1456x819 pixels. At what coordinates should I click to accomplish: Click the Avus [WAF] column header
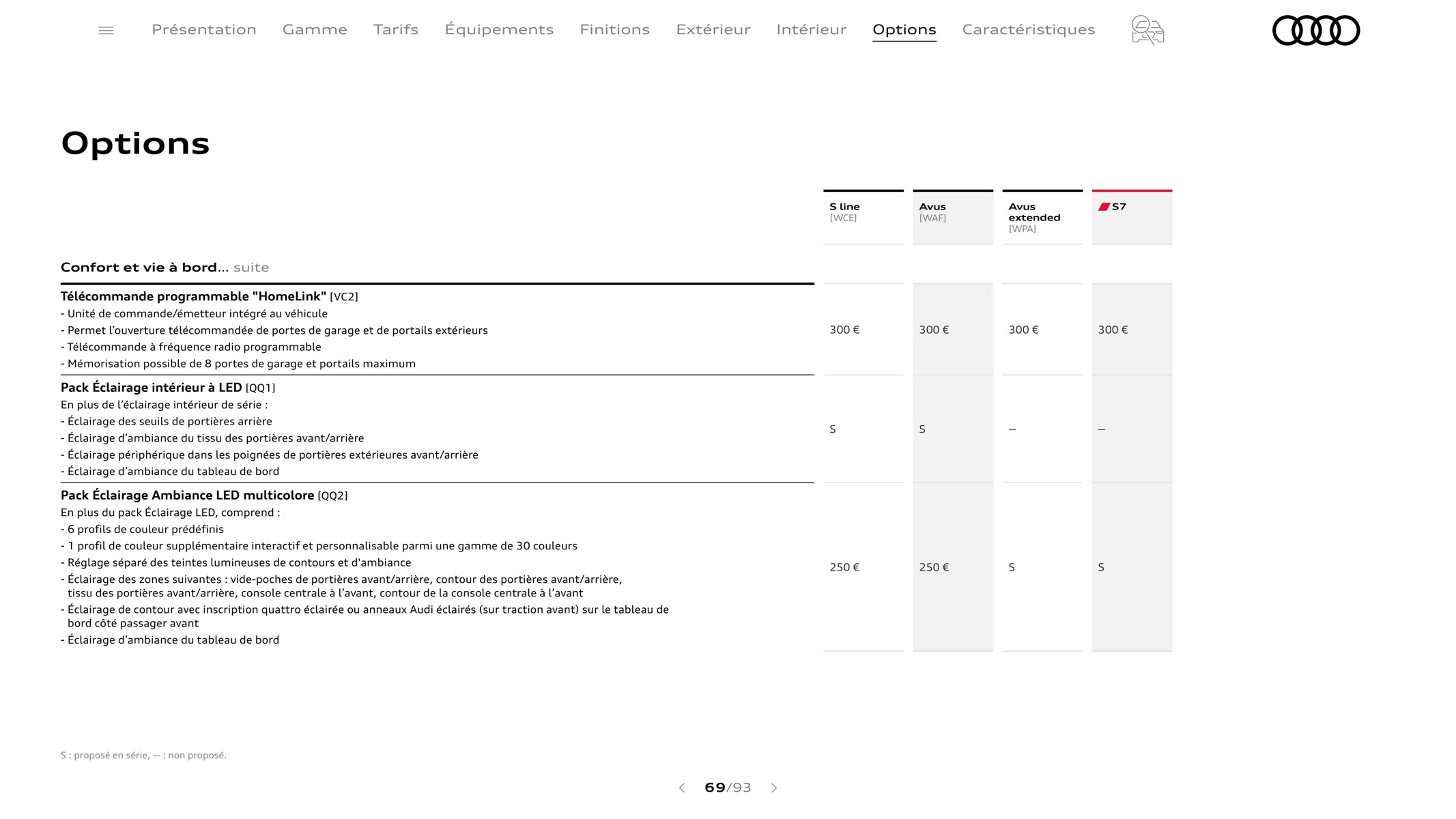[x=953, y=217]
